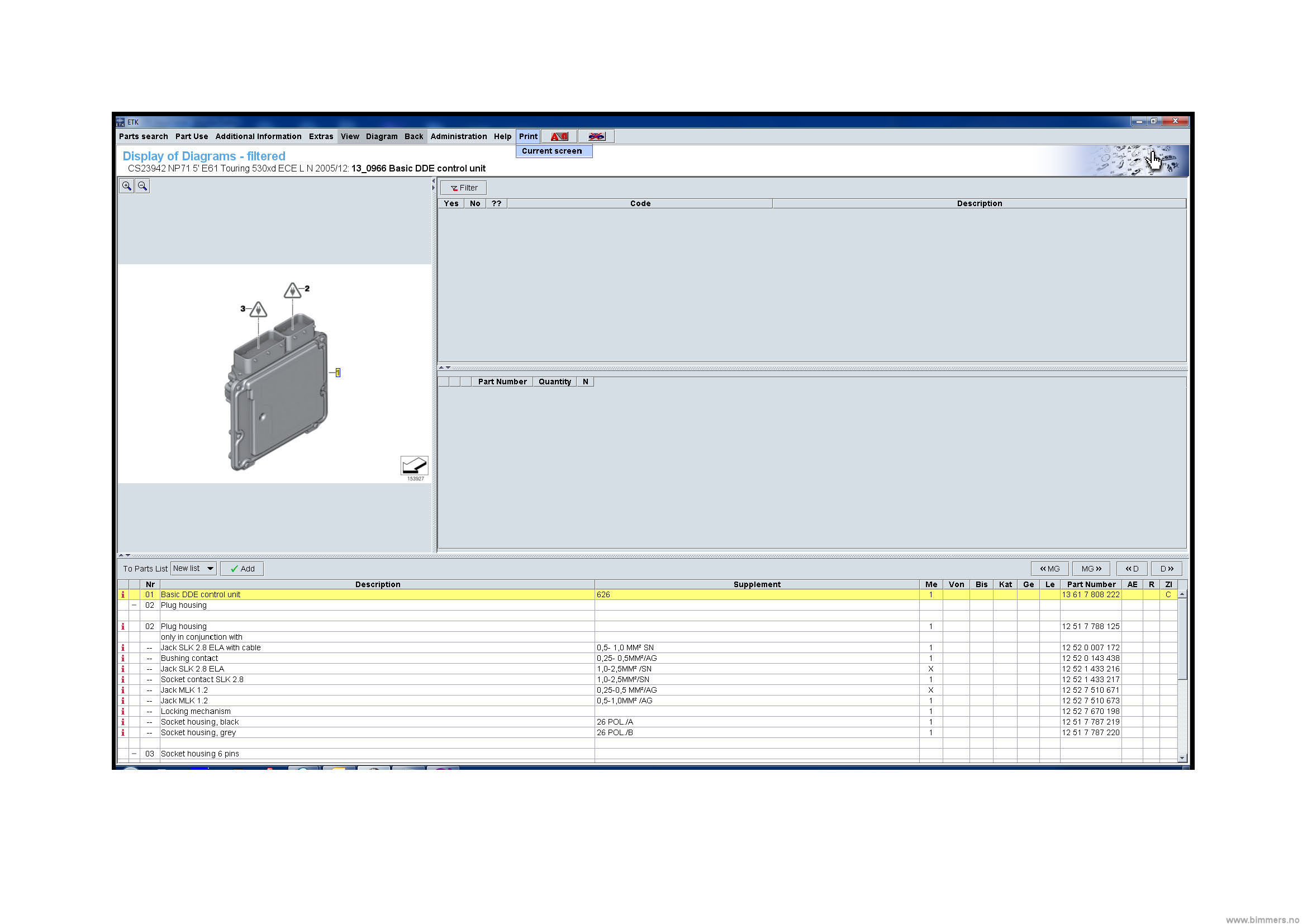Click the Print menu
Screen dimensions: 1307x924
(x=528, y=136)
